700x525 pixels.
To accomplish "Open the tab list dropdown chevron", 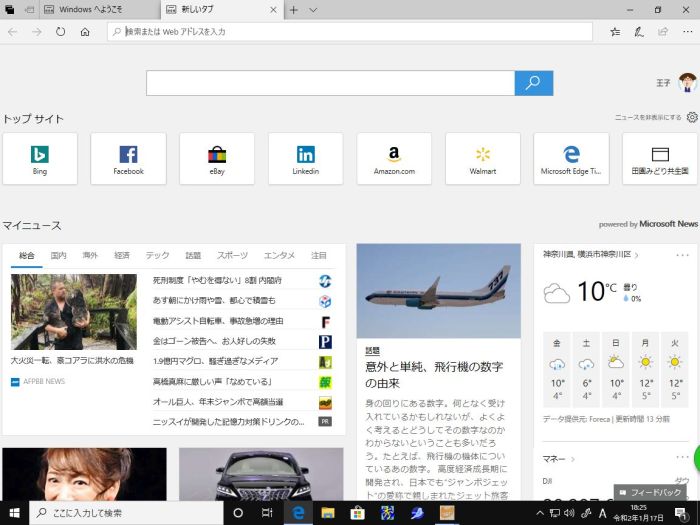I will [313, 10].
